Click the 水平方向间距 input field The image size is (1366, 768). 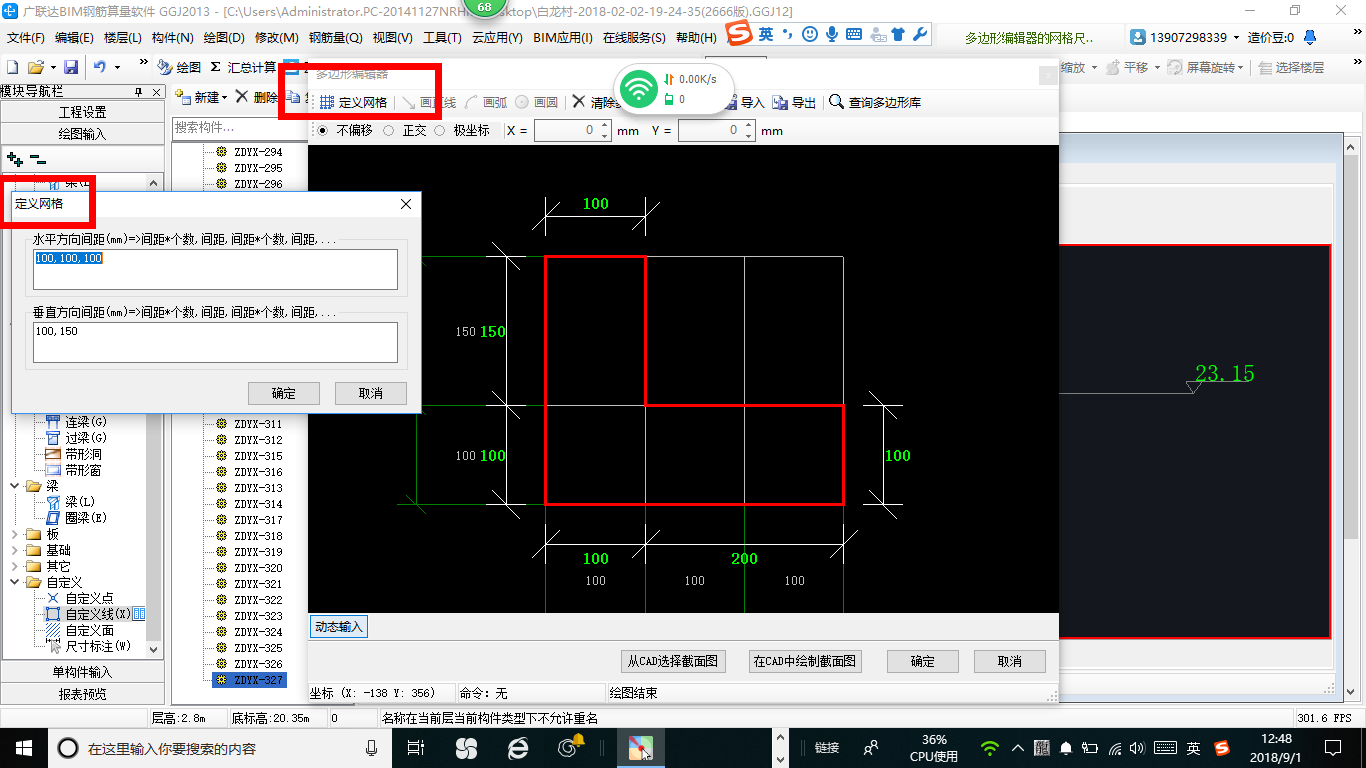[x=215, y=269]
